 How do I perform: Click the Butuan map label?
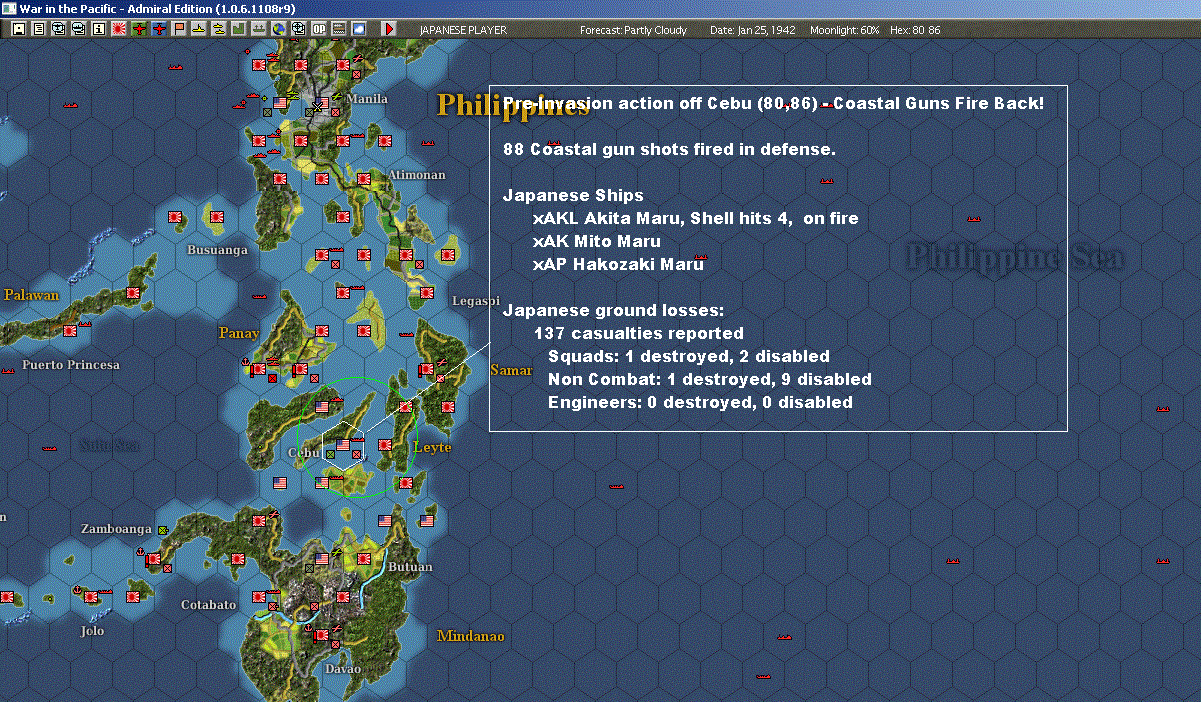tap(411, 567)
